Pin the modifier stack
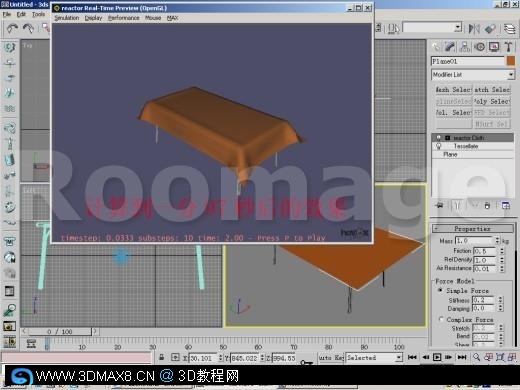 (440, 206)
